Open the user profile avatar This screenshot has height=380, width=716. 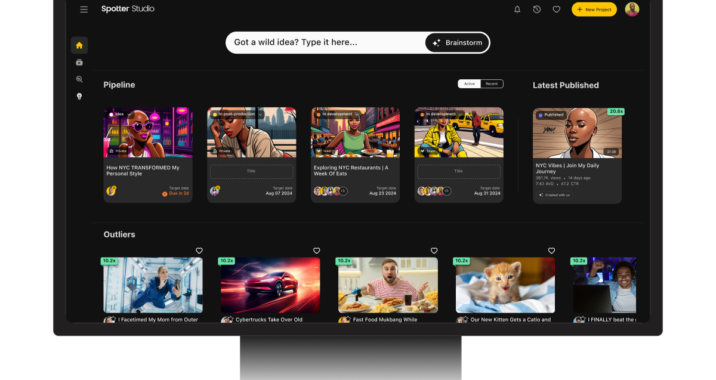(632, 9)
